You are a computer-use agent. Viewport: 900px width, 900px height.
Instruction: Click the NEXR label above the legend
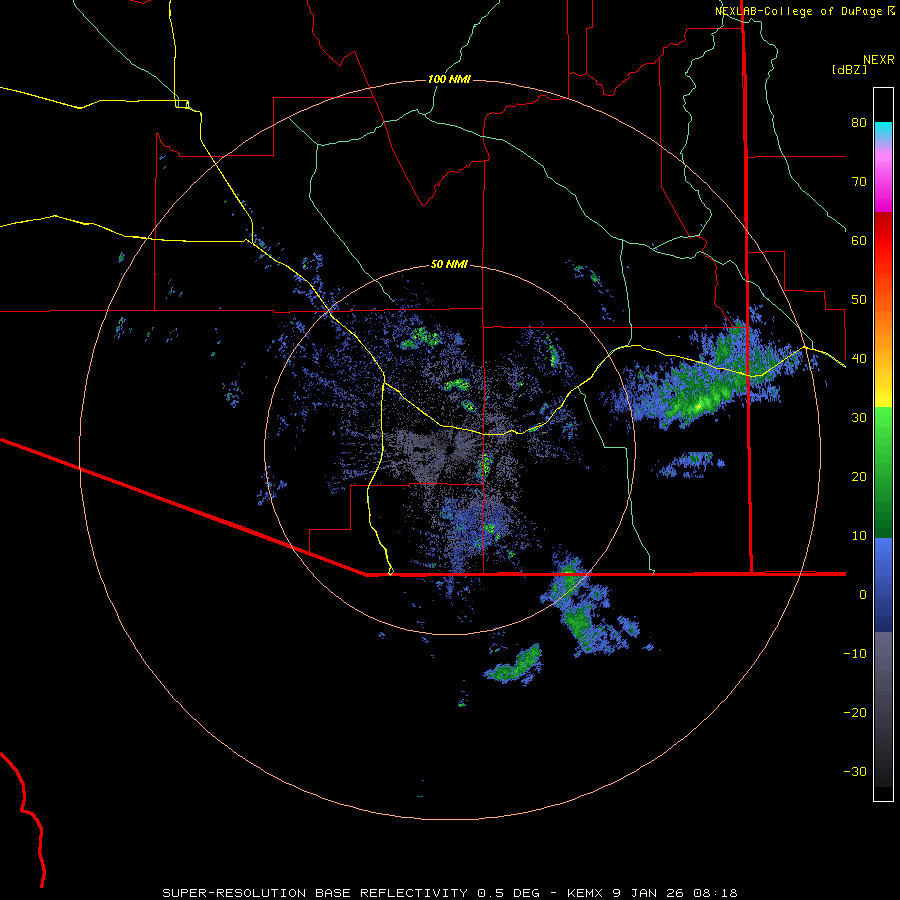point(879,60)
